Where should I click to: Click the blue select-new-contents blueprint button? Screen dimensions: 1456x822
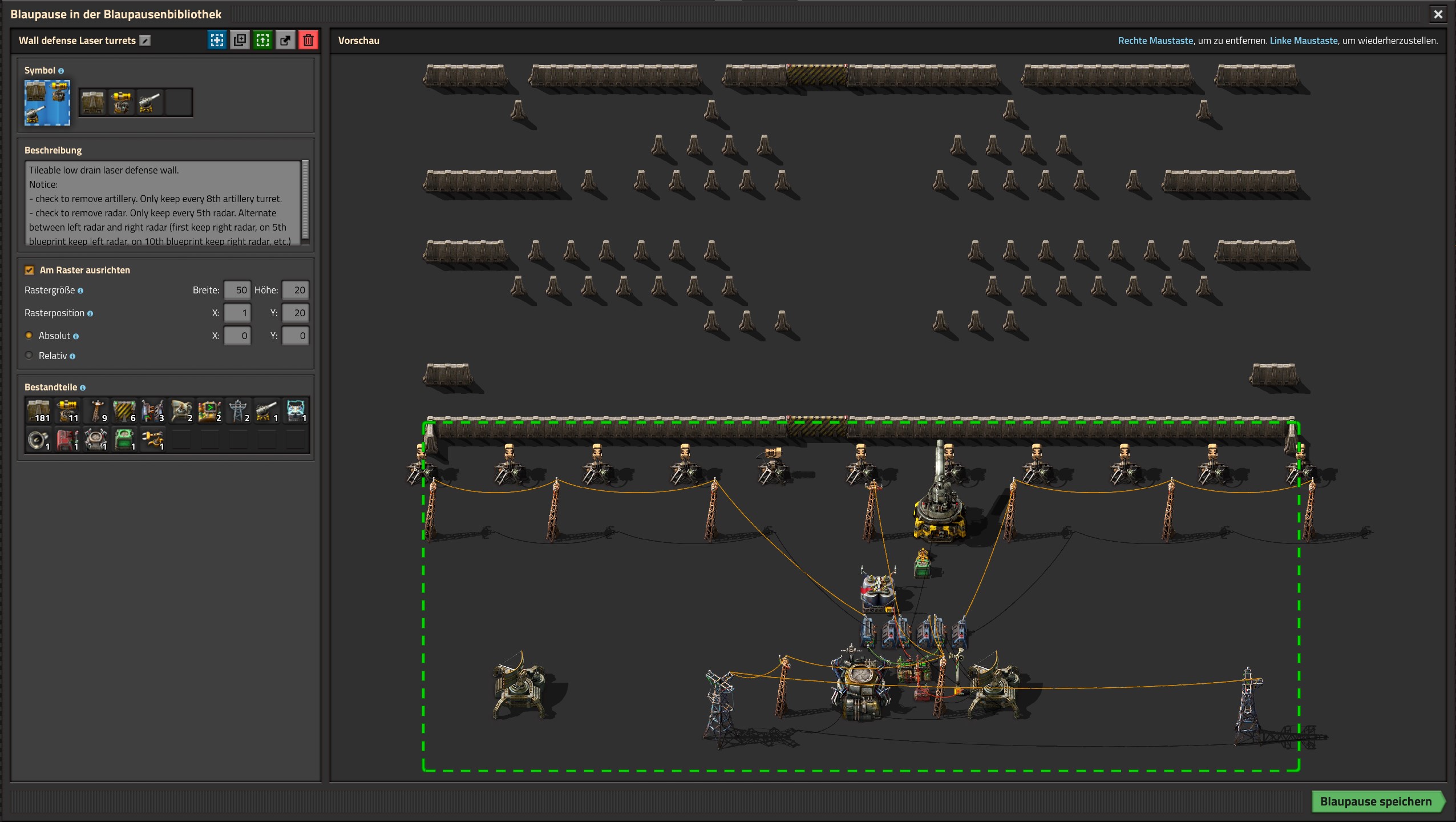click(x=217, y=41)
